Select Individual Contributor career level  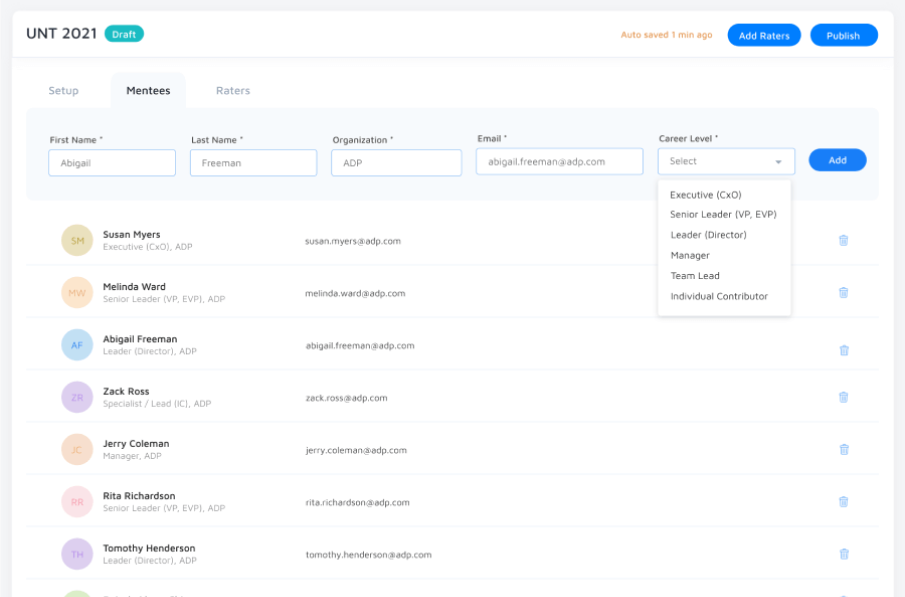(x=718, y=296)
